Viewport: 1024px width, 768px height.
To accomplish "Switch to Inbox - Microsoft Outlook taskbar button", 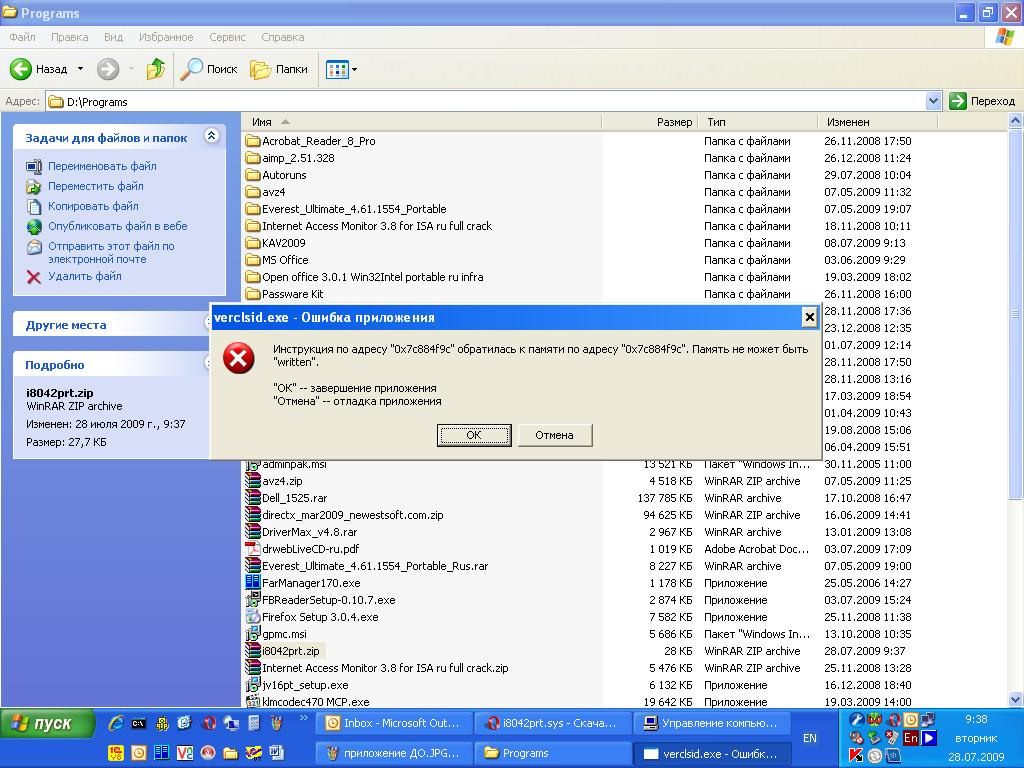I will (394, 723).
